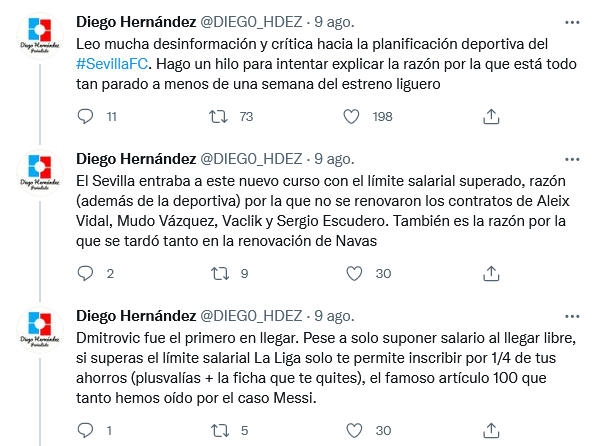View the profile avatar on the first tweet
The width and height of the screenshot is (598, 446).
click(x=40, y=35)
